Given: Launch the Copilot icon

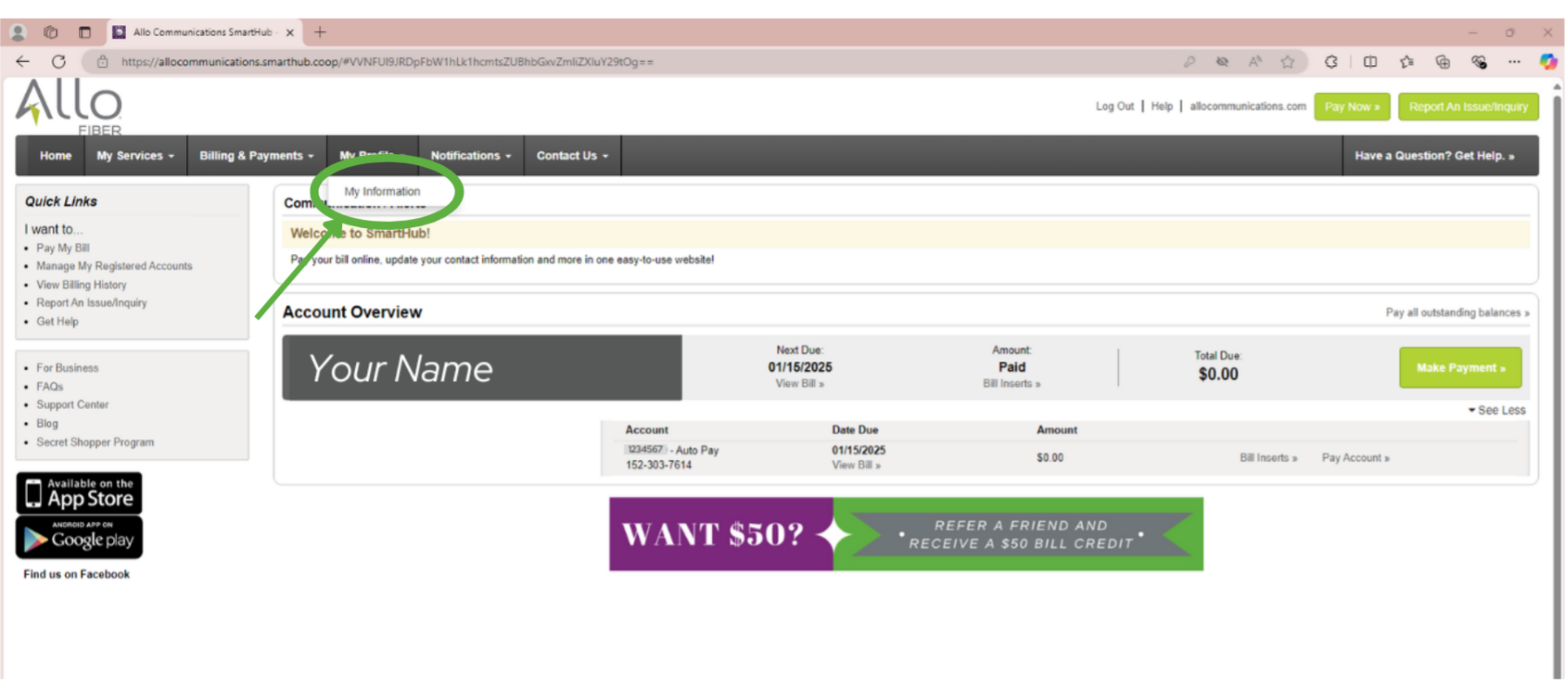Looking at the screenshot, I should (1548, 62).
